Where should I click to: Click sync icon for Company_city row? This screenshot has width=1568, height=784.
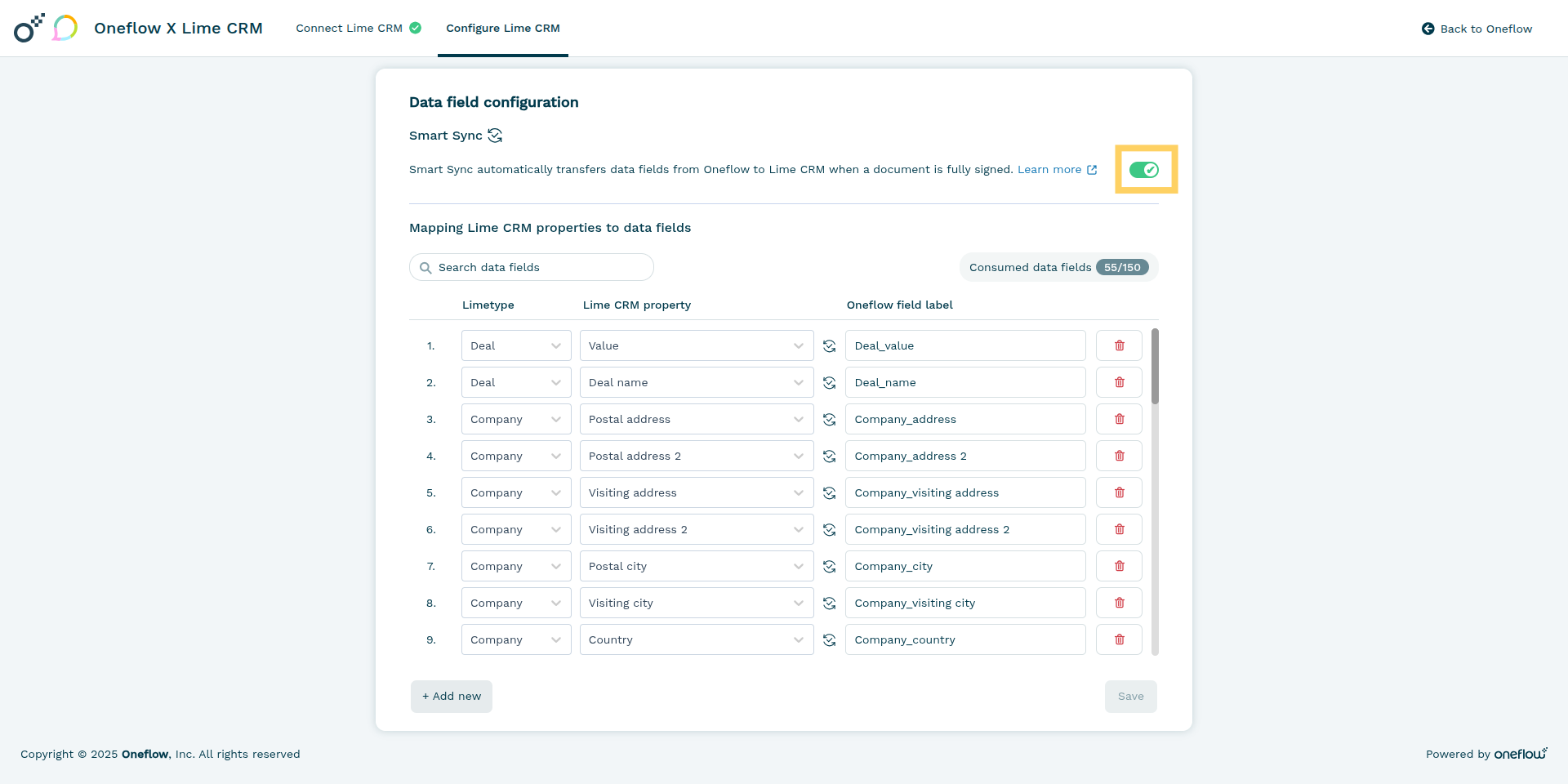pos(829,567)
